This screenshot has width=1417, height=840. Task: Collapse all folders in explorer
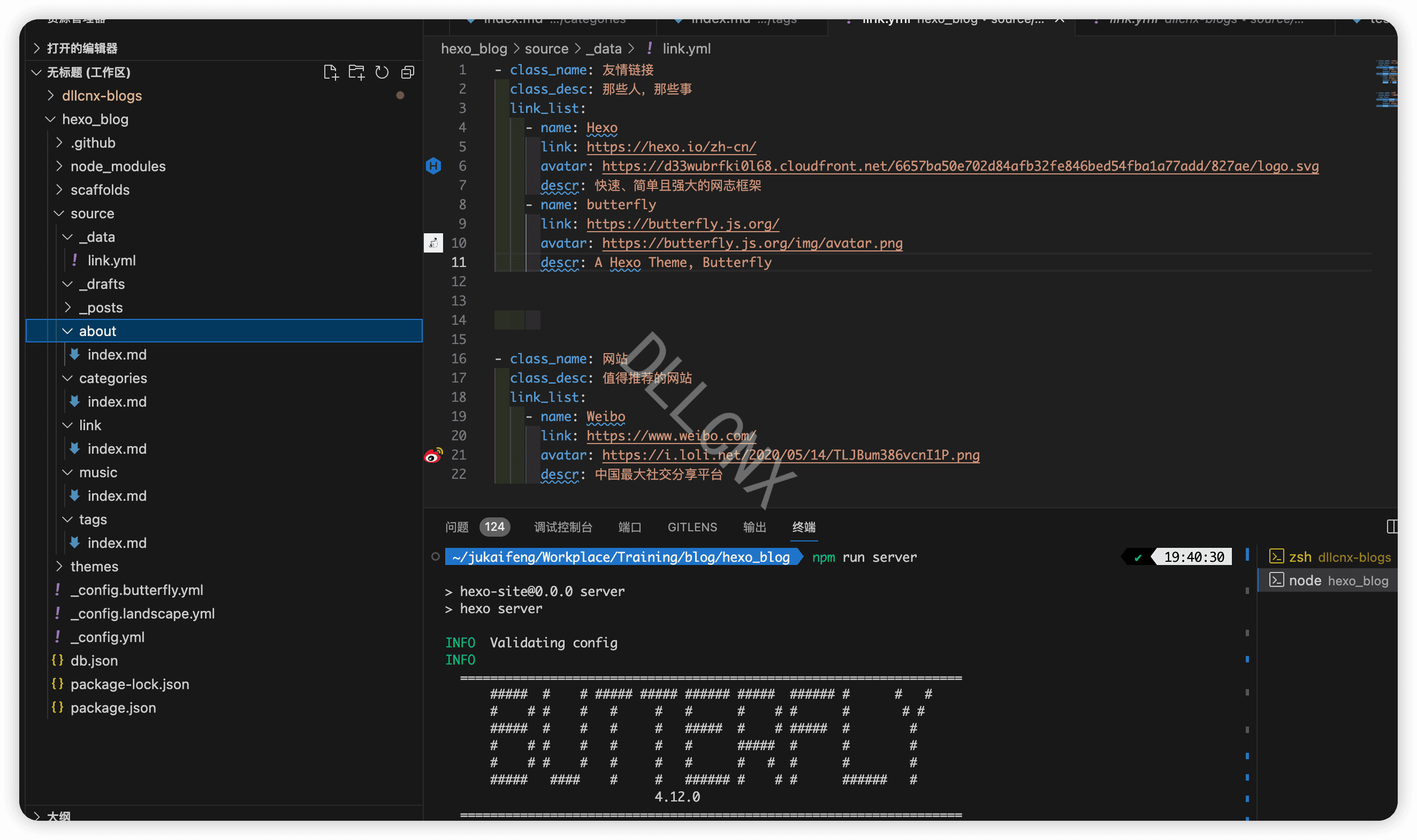[408, 72]
